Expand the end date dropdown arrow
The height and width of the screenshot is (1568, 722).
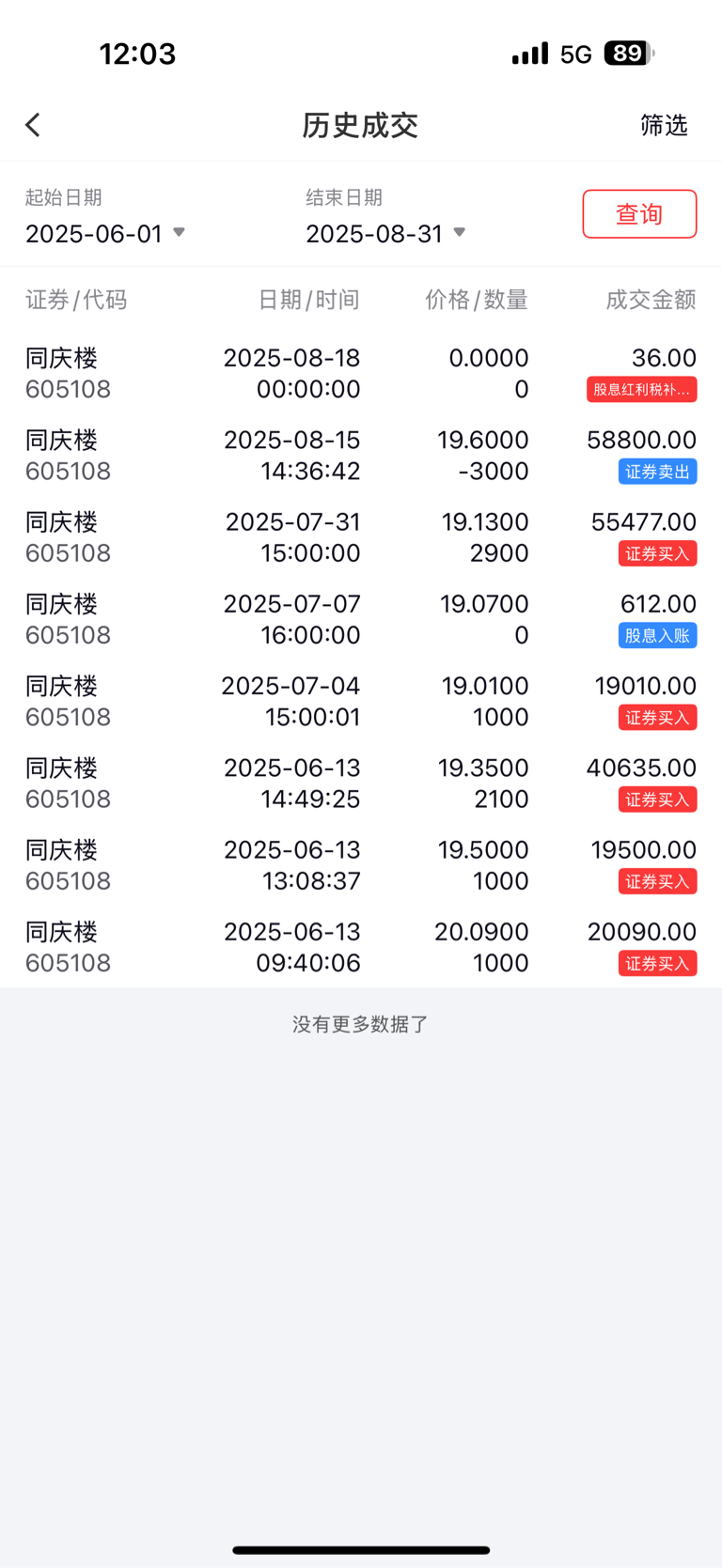tap(460, 232)
